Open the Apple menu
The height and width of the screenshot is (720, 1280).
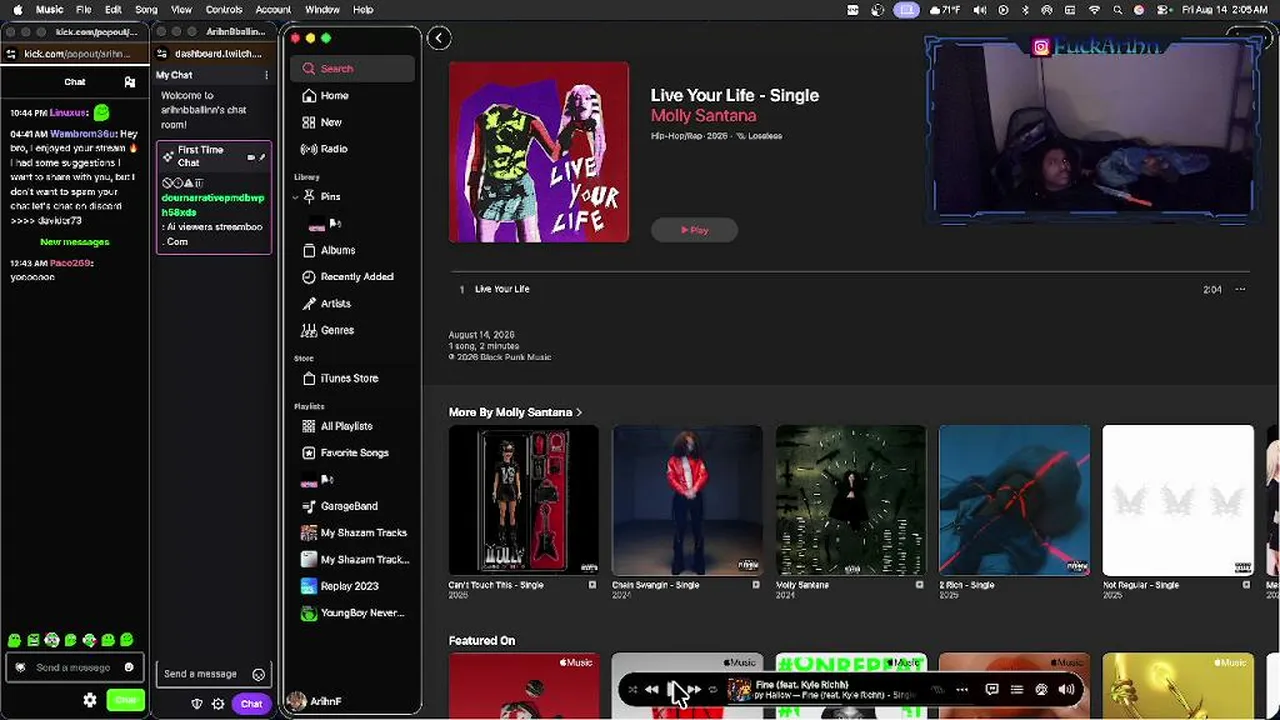pyautogui.click(x=17, y=10)
